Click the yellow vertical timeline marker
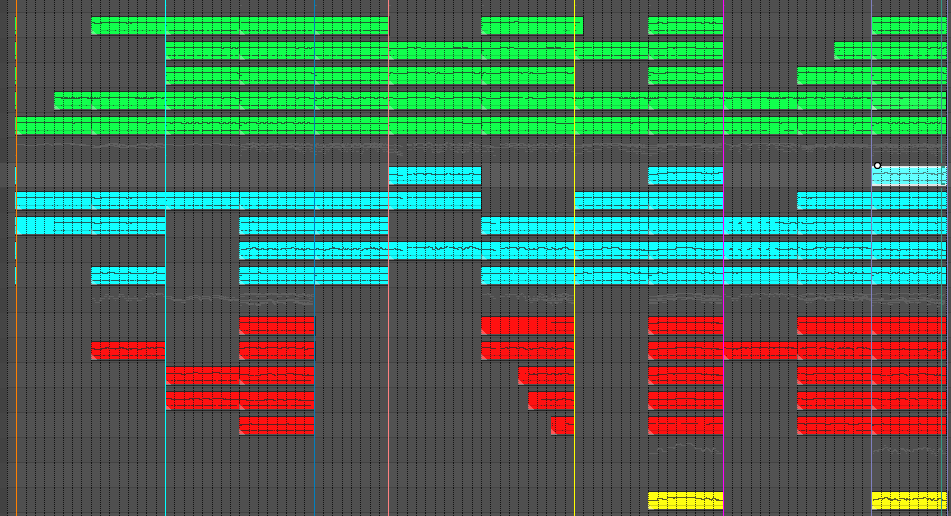The image size is (951, 516). [575, 300]
